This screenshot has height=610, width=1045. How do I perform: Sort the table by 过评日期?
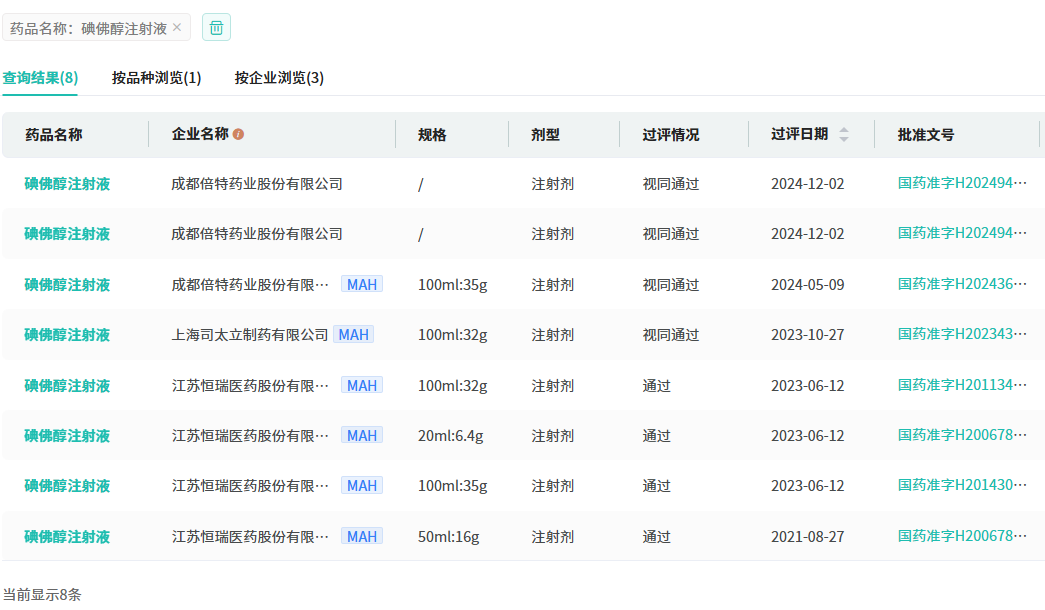[843, 135]
